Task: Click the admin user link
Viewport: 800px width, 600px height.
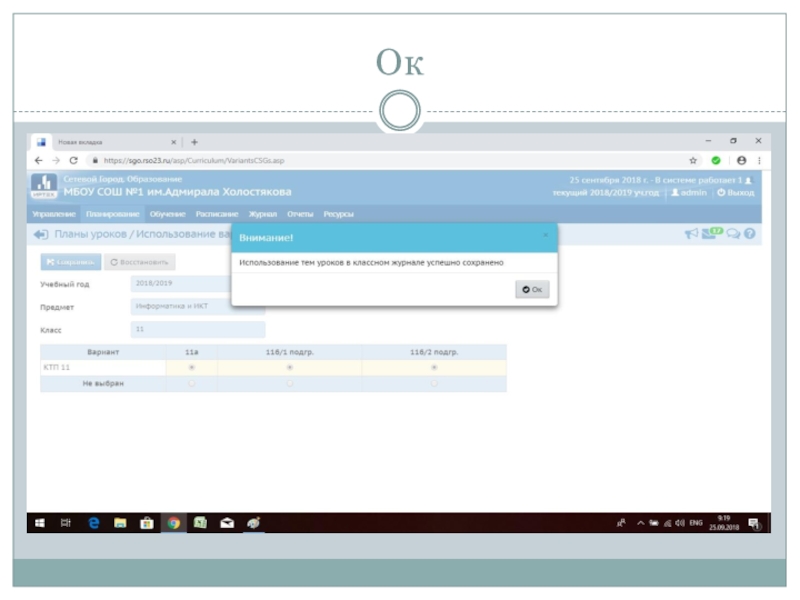Action: click(x=689, y=192)
